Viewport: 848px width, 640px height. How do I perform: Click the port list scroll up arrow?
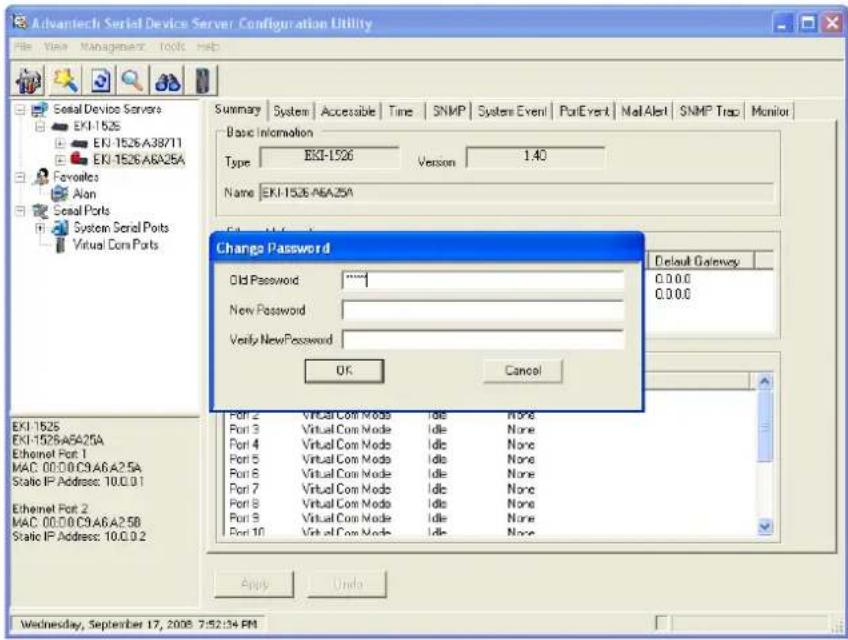pos(765,381)
